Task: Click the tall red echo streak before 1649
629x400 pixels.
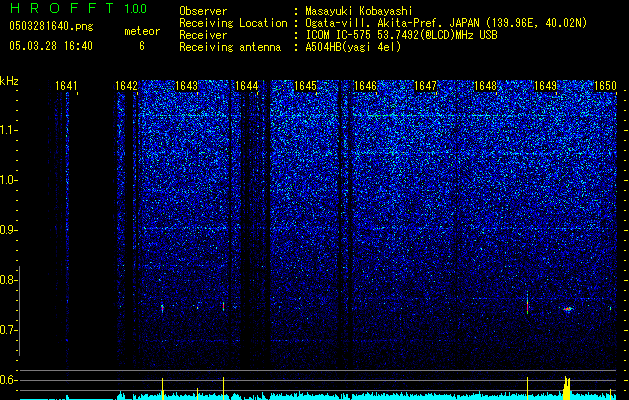Action: coord(528,304)
